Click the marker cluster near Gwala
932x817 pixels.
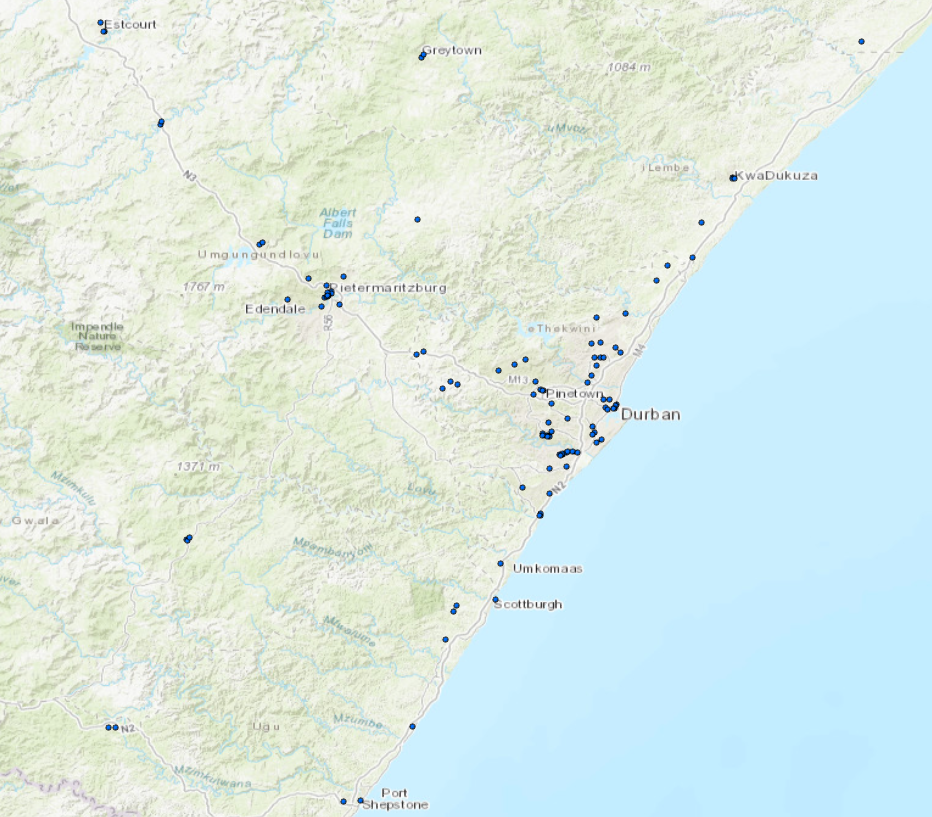click(188, 539)
